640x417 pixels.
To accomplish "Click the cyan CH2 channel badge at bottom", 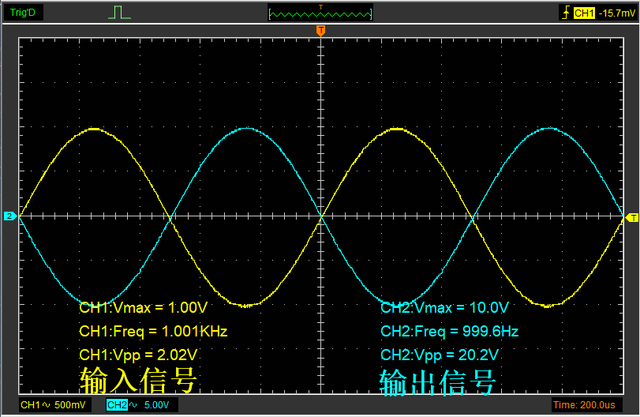I will coord(116,404).
